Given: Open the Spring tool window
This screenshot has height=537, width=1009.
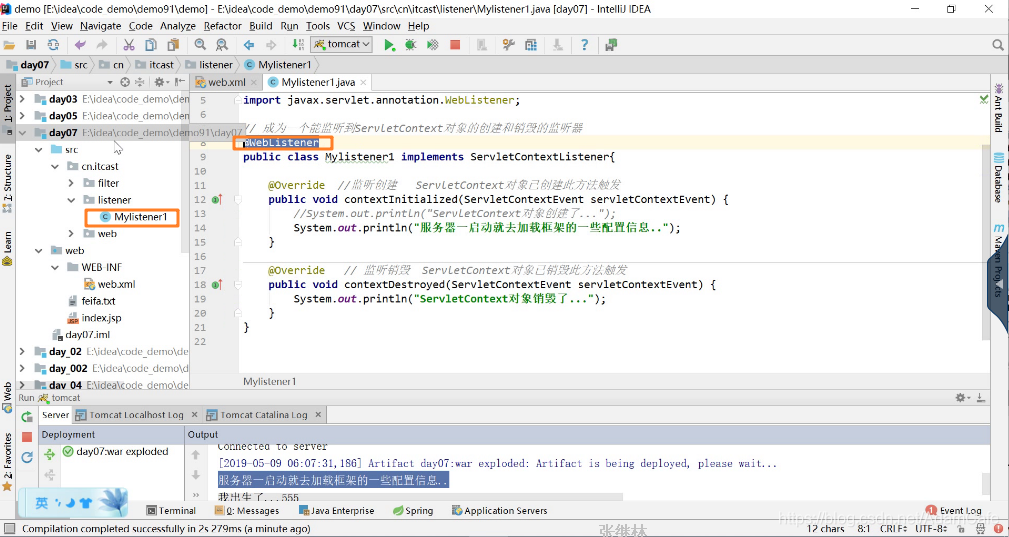Looking at the screenshot, I should pos(412,511).
